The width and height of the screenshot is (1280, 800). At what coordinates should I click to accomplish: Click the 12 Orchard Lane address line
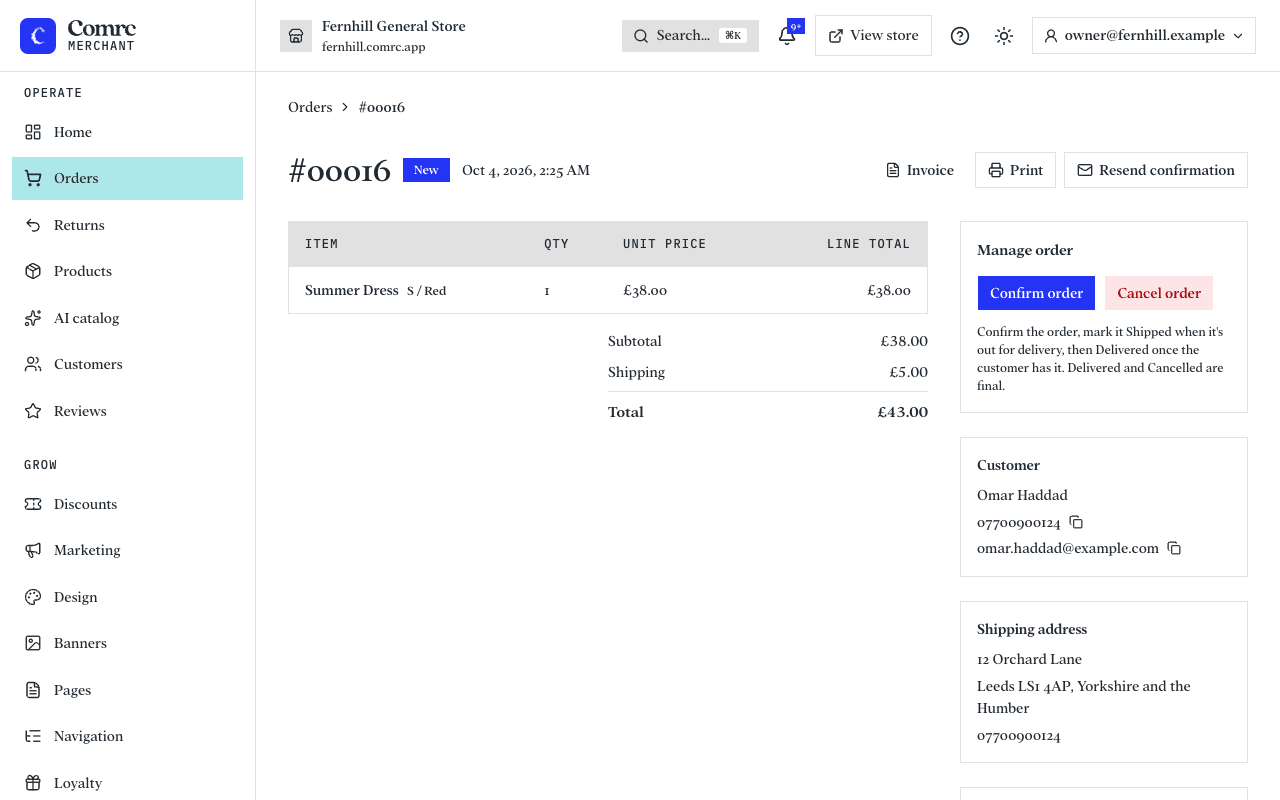pyautogui.click(x=1029, y=659)
